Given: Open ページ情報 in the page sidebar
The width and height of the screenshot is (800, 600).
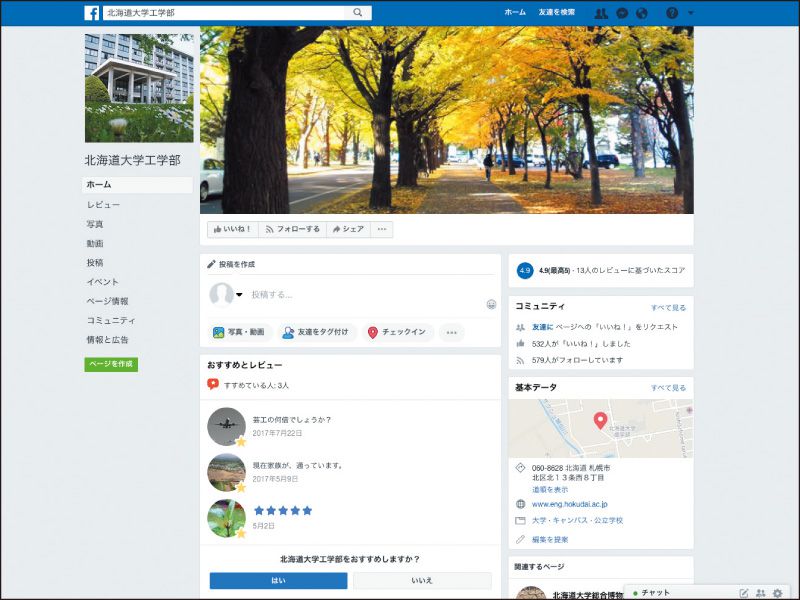Looking at the screenshot, I should [107, 301].
